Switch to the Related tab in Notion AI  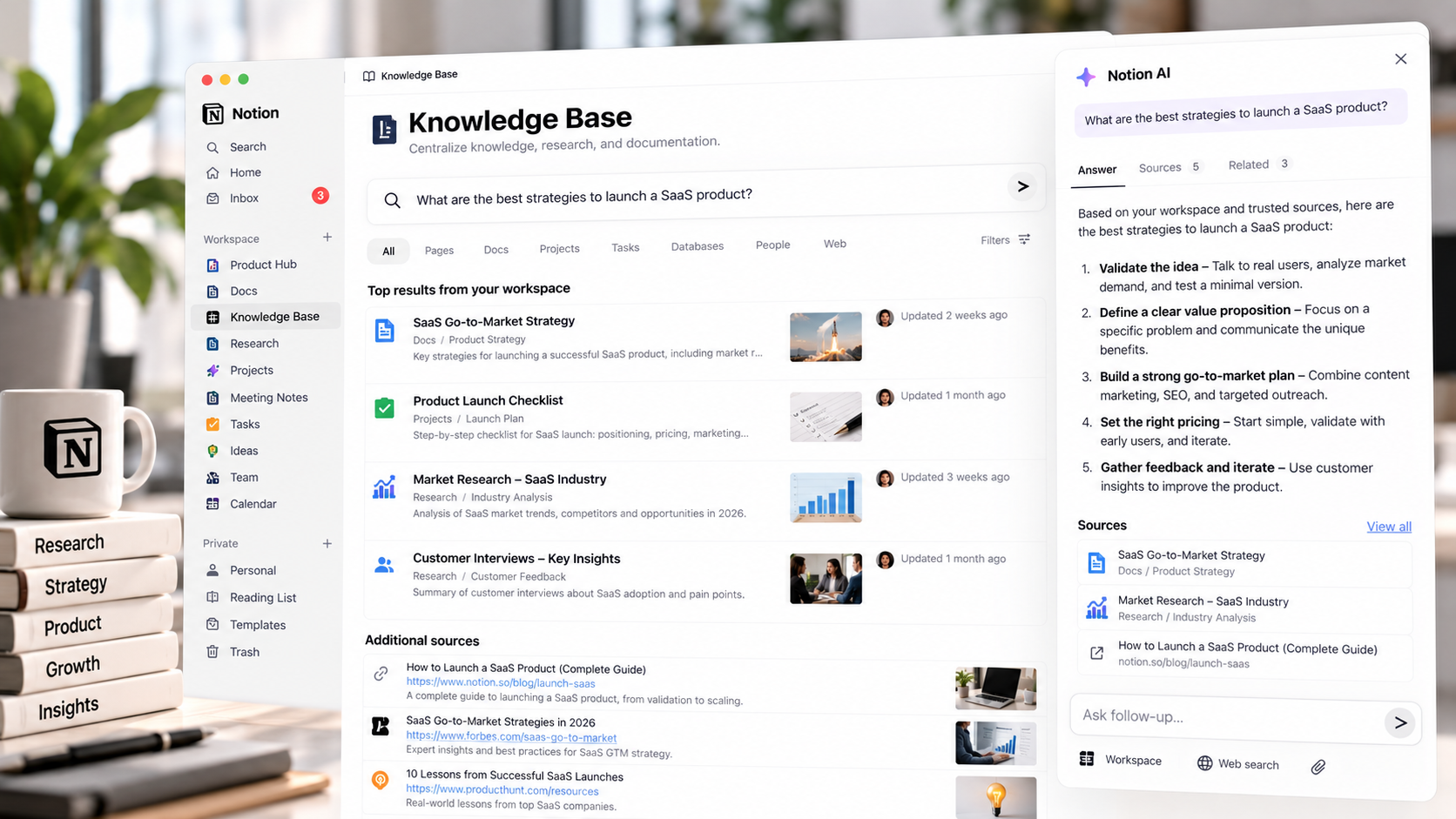tap(1258, 164)
